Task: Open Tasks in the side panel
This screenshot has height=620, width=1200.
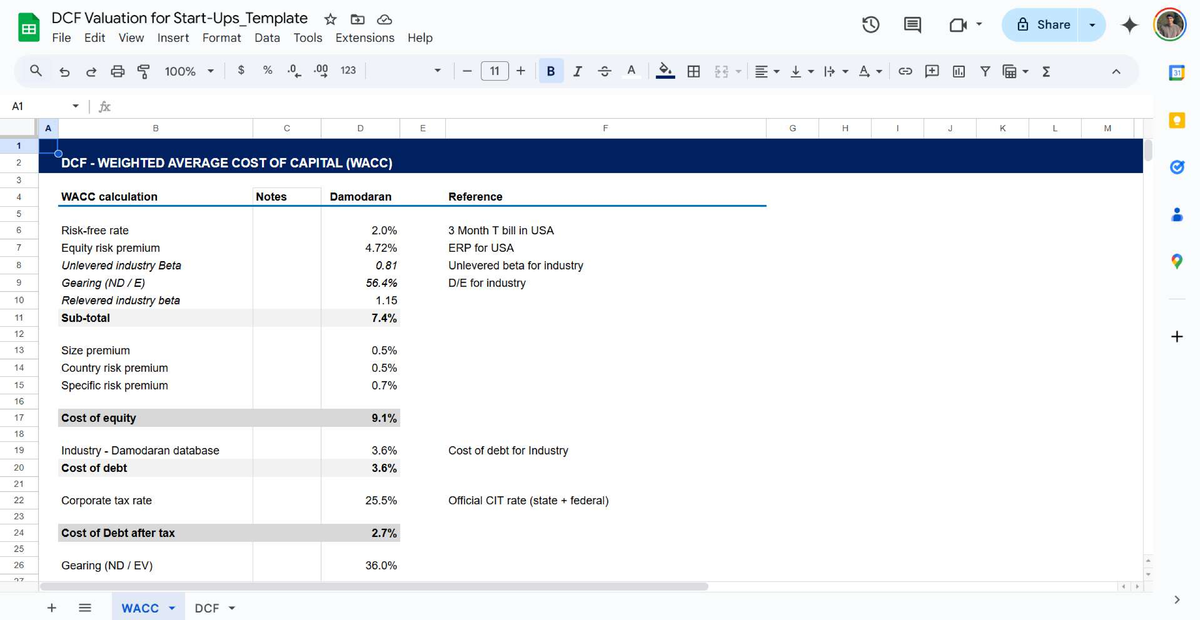Action: (1176, 167)
